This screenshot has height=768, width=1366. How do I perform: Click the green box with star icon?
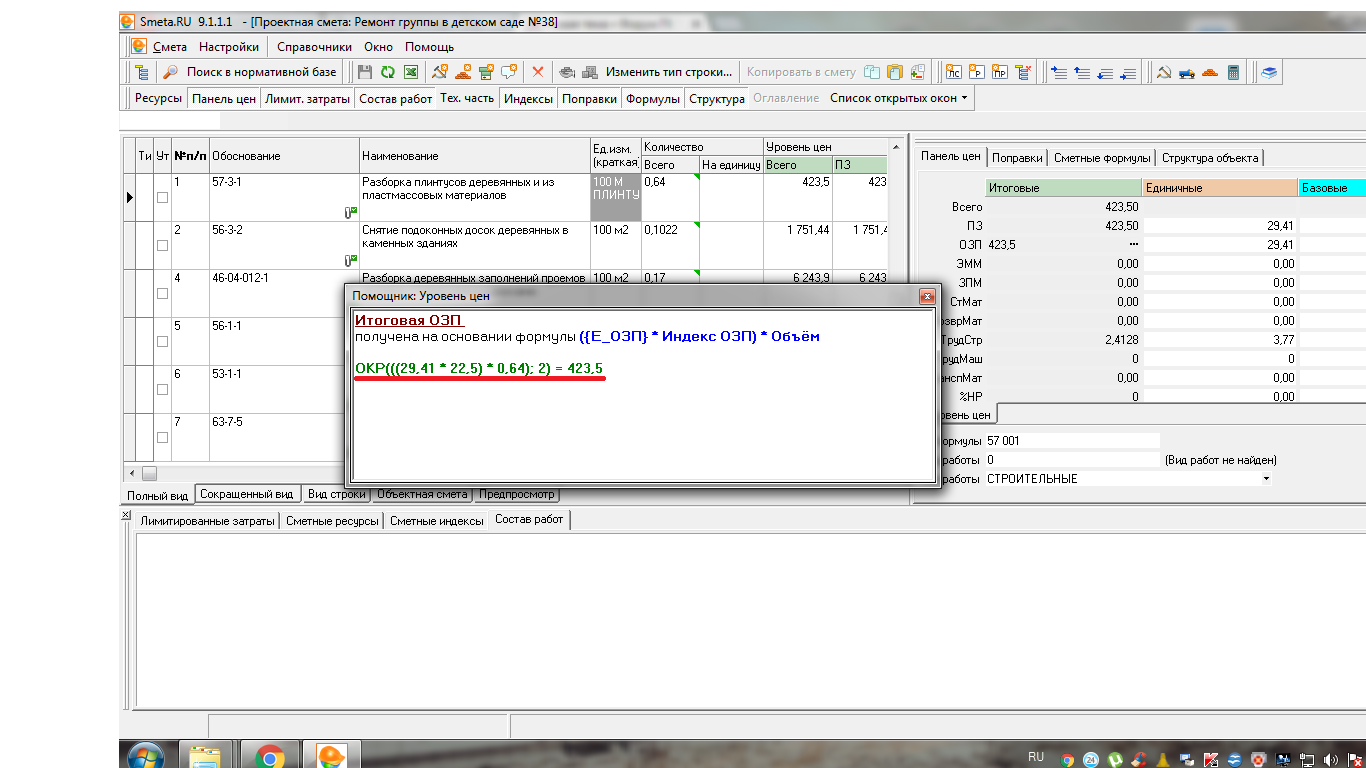(x=486, y=72)
